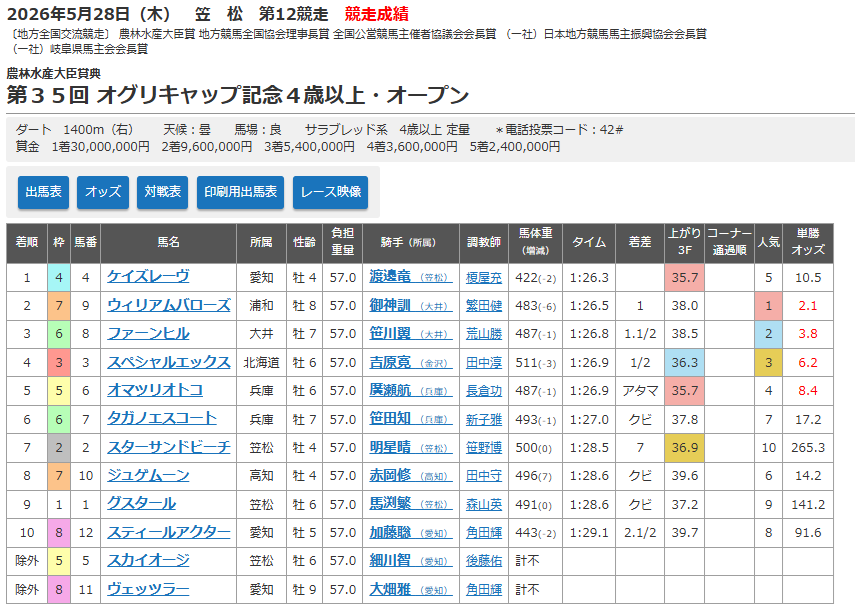Click the オッズ button
855x615 pixels.
coord(103,192)
